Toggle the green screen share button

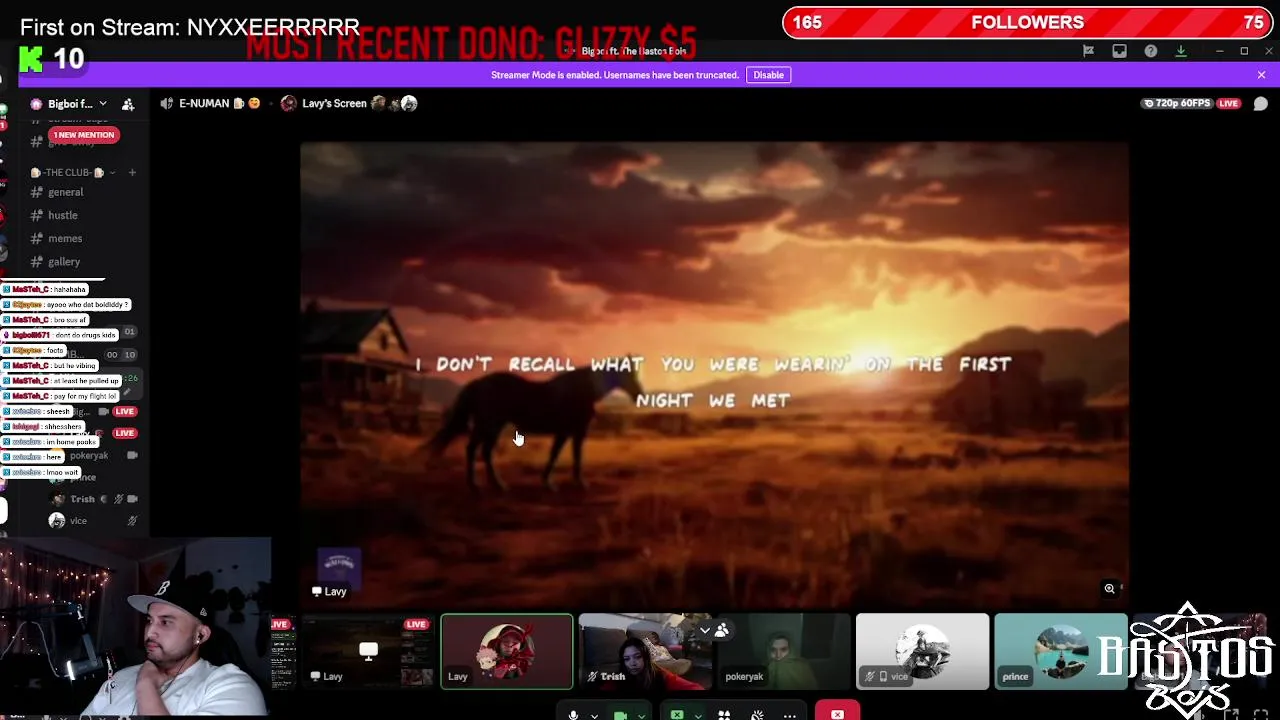tap(677, 715)
